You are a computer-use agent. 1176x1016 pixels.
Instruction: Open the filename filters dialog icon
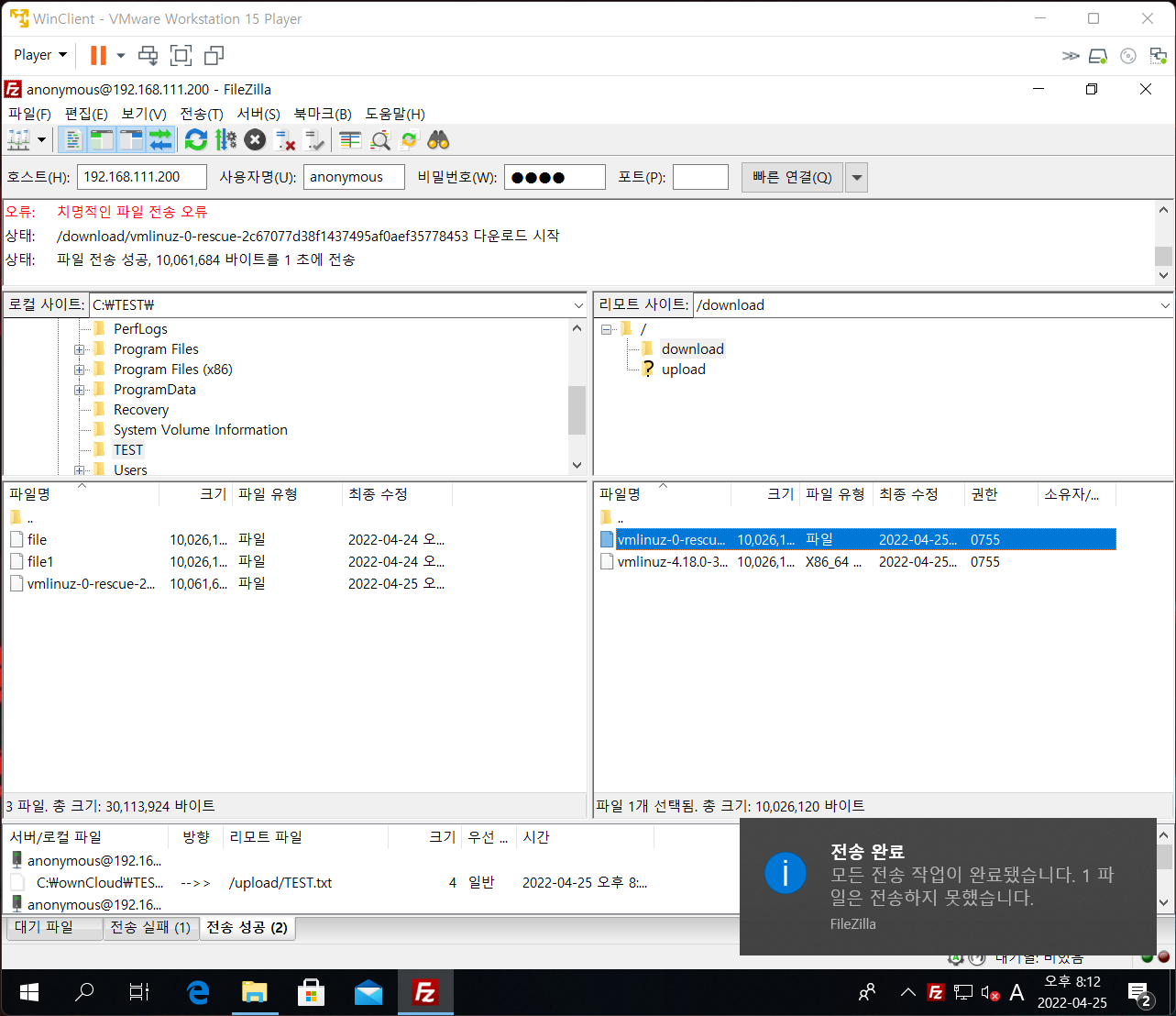click(350, 140)
